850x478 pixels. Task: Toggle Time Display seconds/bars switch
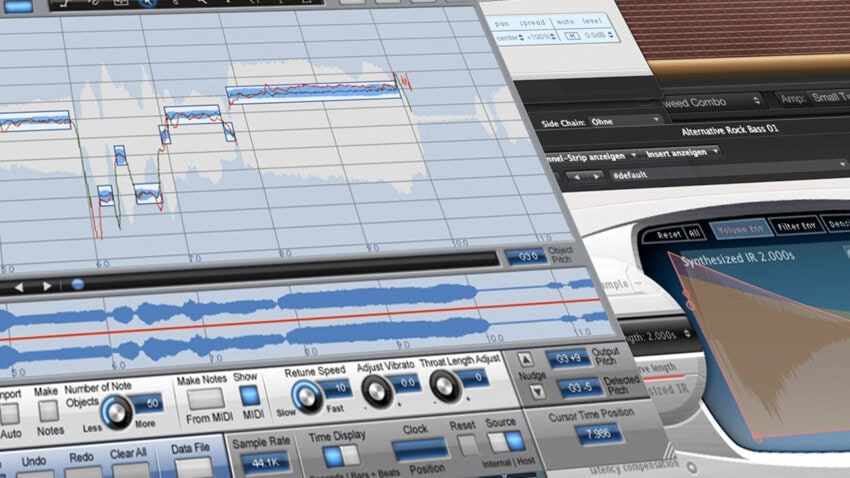pyautogui.click(x=342, y=456)
